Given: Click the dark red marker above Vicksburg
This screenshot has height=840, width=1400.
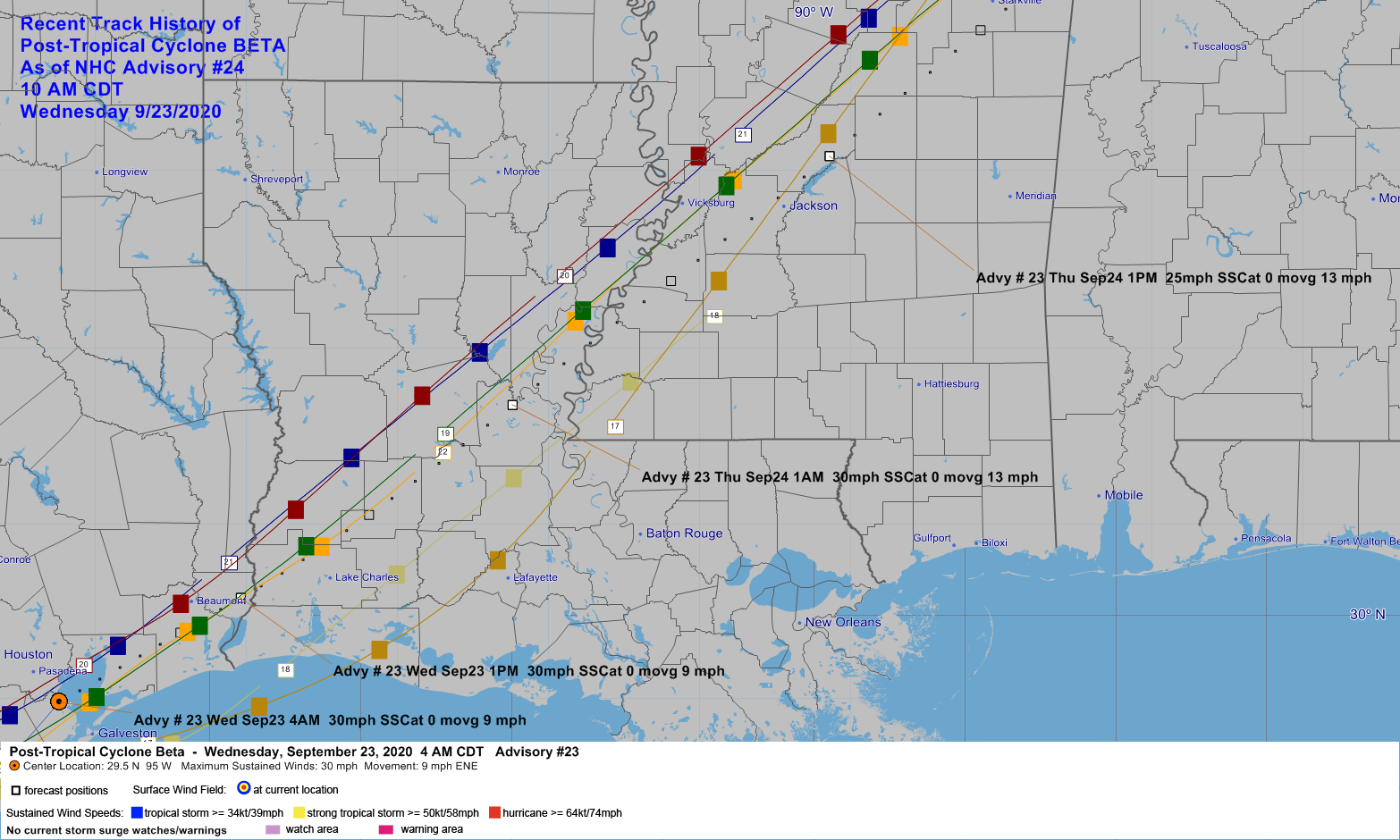Looking at the screenshot, I should click(698, 155).
